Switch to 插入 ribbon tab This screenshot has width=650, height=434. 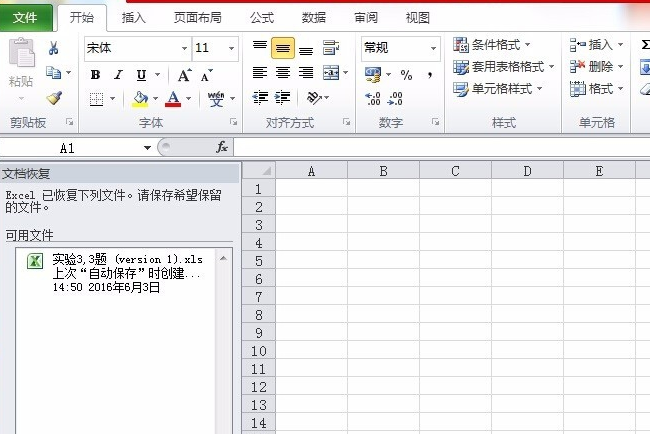[133, 17]
